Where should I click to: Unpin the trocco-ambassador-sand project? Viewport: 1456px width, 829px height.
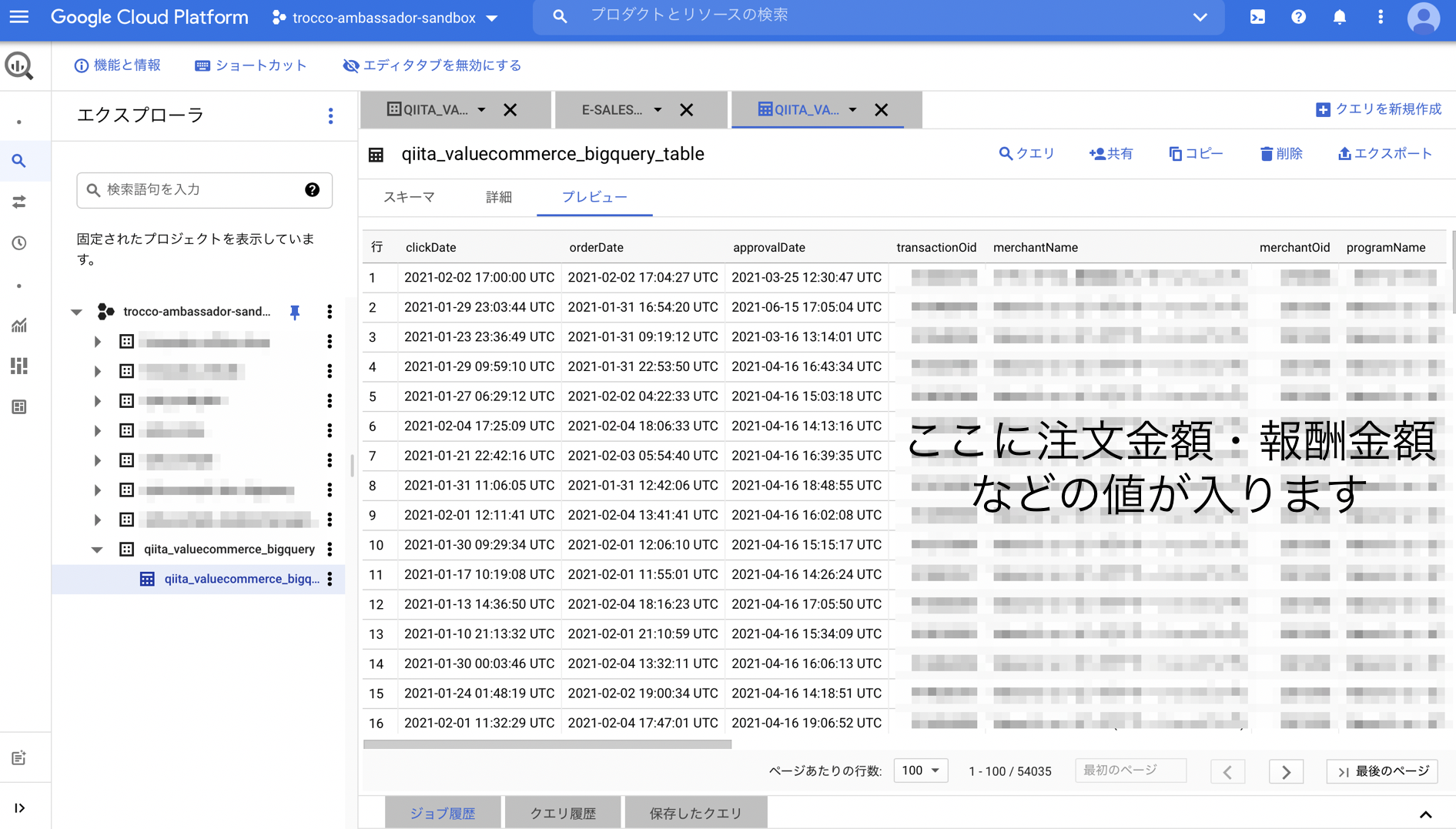pyautogui.click(x=294, y=312)
